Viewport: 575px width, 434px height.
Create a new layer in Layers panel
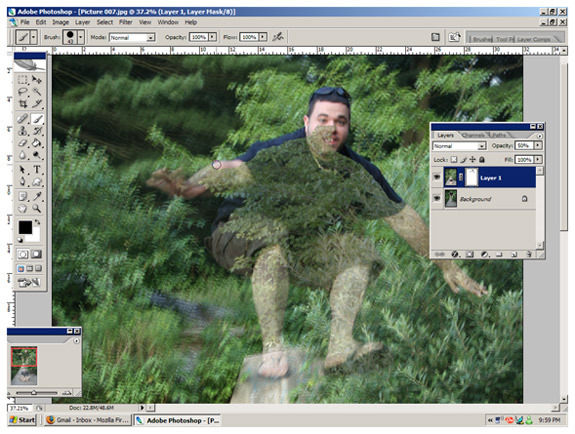coord(514,254)
